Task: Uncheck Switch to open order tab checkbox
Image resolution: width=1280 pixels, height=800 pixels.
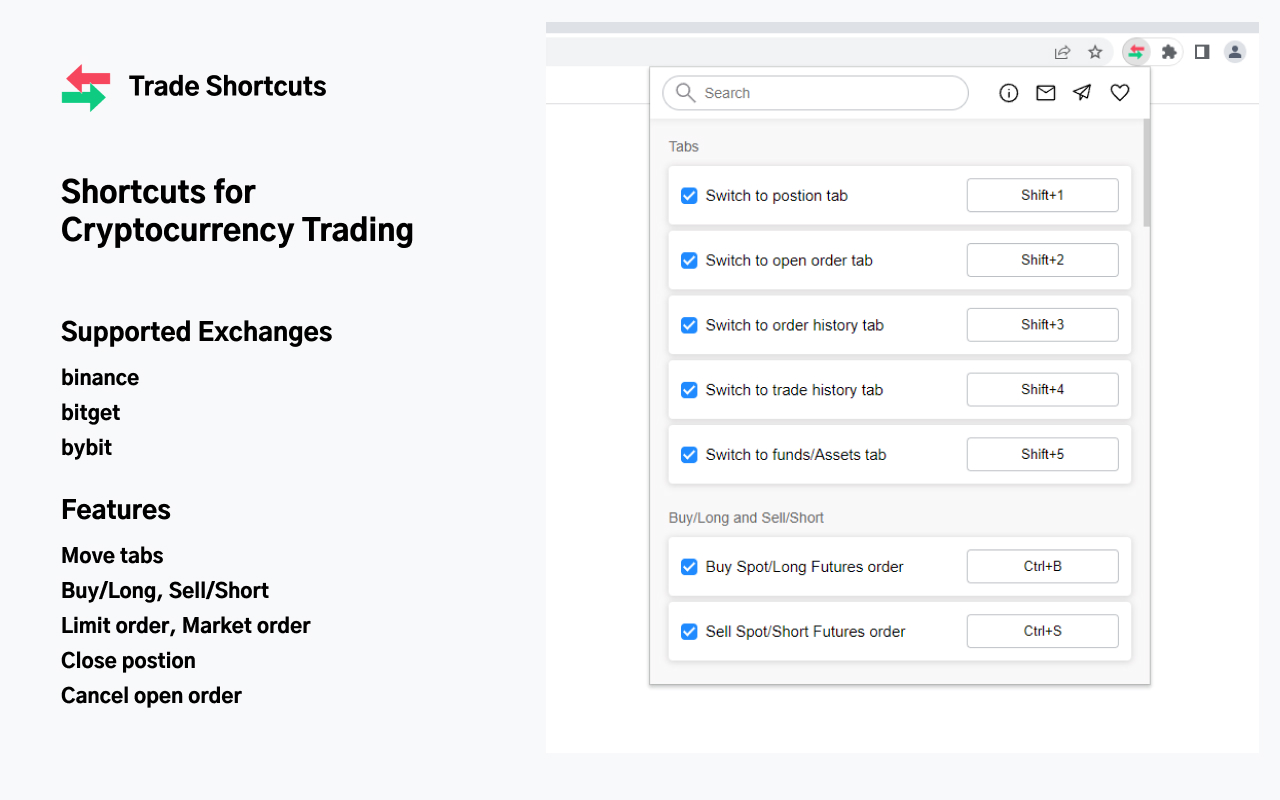Action: 689,260
